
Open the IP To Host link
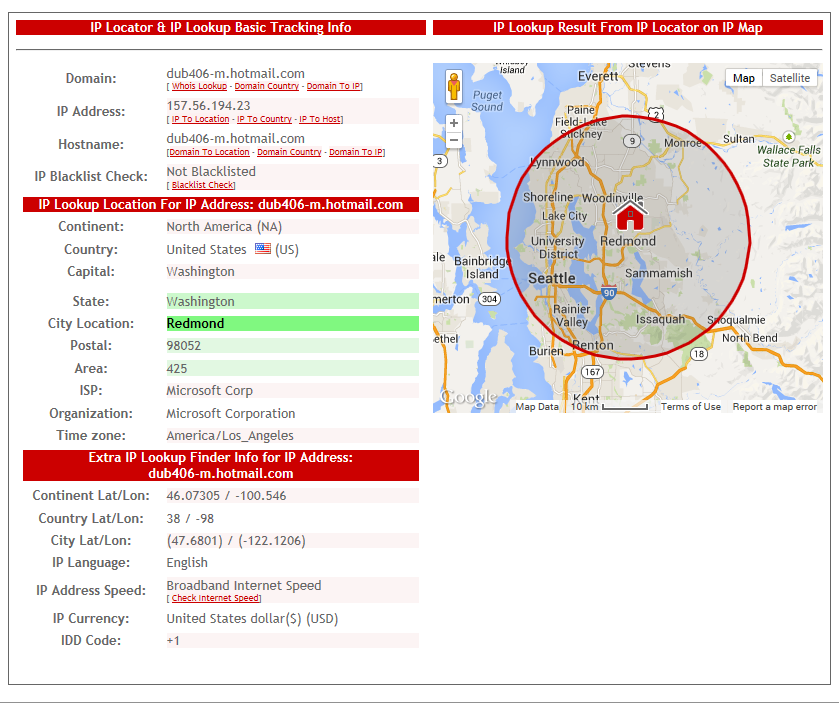[319, 119]
